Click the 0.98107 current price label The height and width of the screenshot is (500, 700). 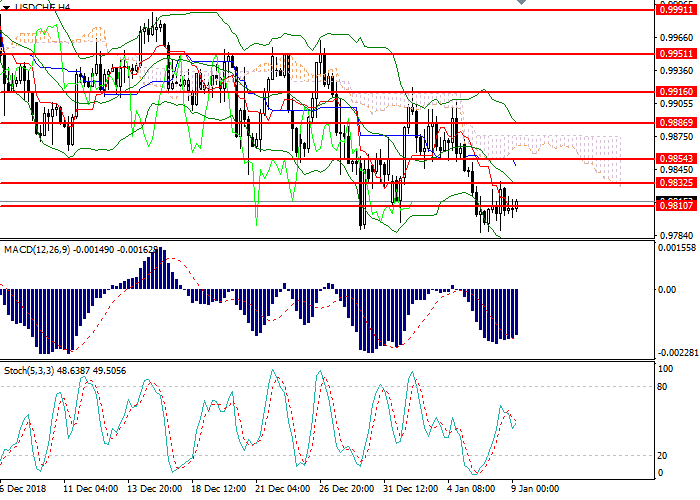pos(675,205)
